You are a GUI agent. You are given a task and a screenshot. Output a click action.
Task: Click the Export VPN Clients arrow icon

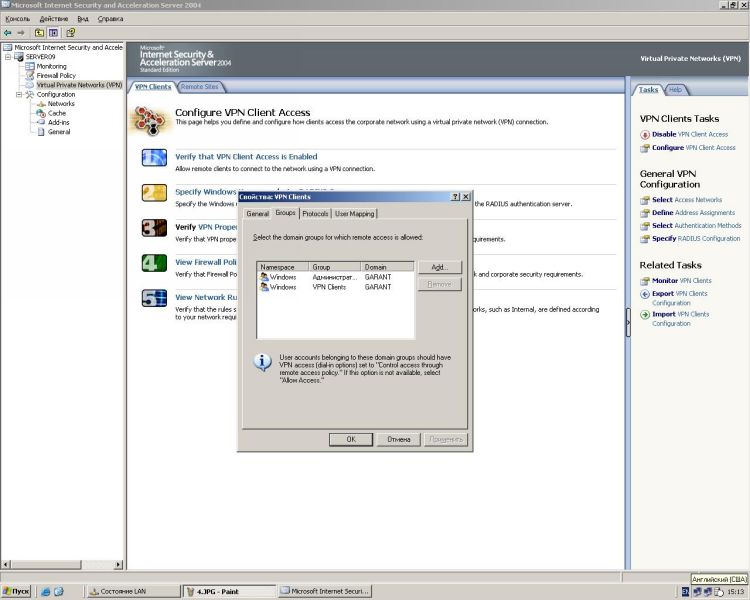click(x=645, y=294)
